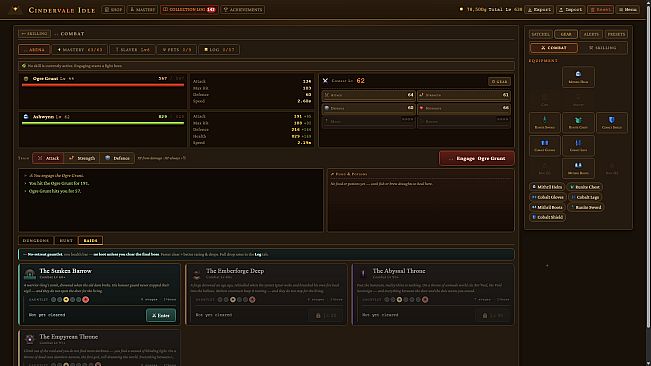Click the Cindervale Idle logo icon
This screenshot has height=366, width=651.
(15, 9)
